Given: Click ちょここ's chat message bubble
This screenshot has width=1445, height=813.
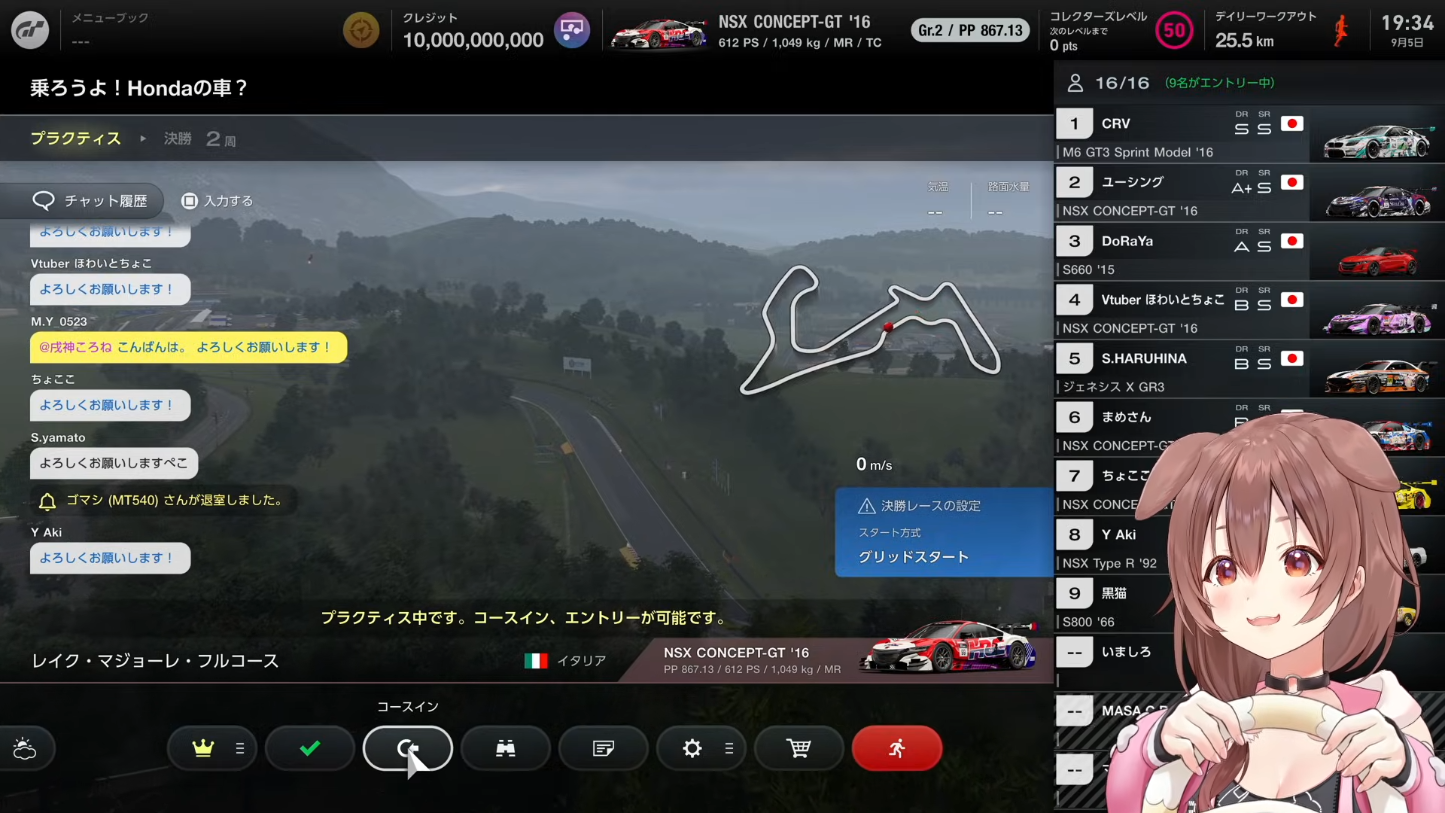Looking at the screenshot, I should point(110,405).
